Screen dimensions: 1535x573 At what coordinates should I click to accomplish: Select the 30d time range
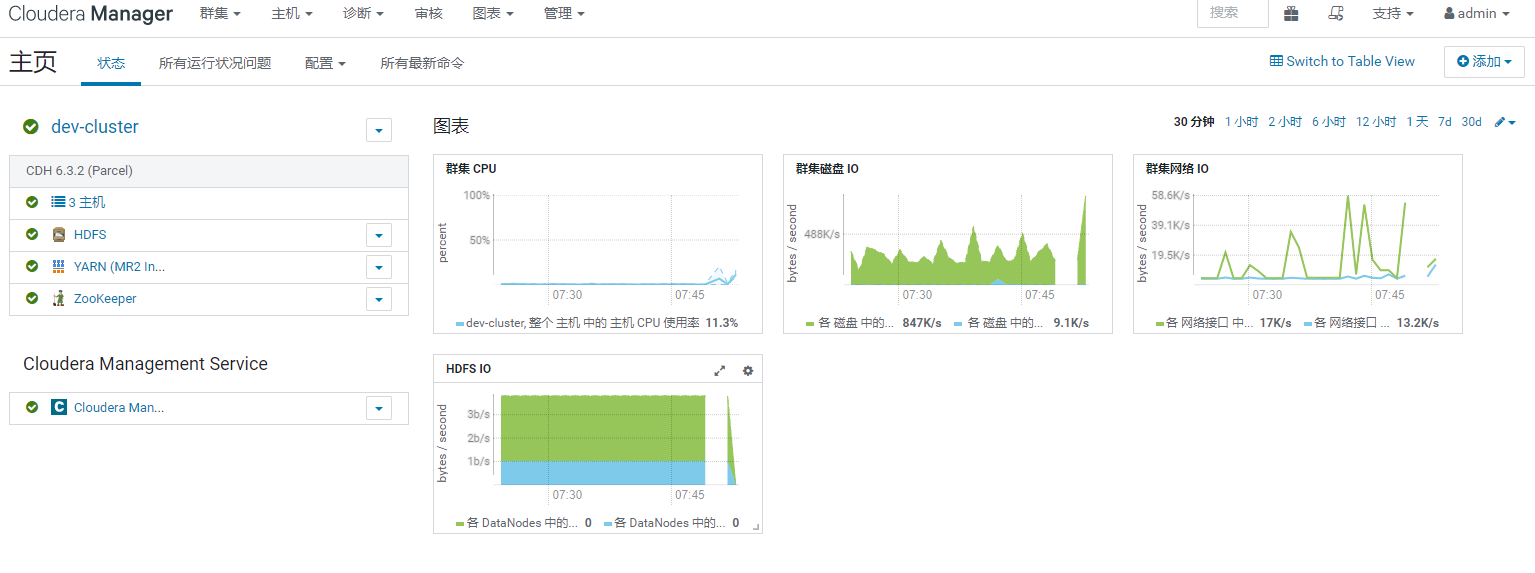[x=1471, y=122]
